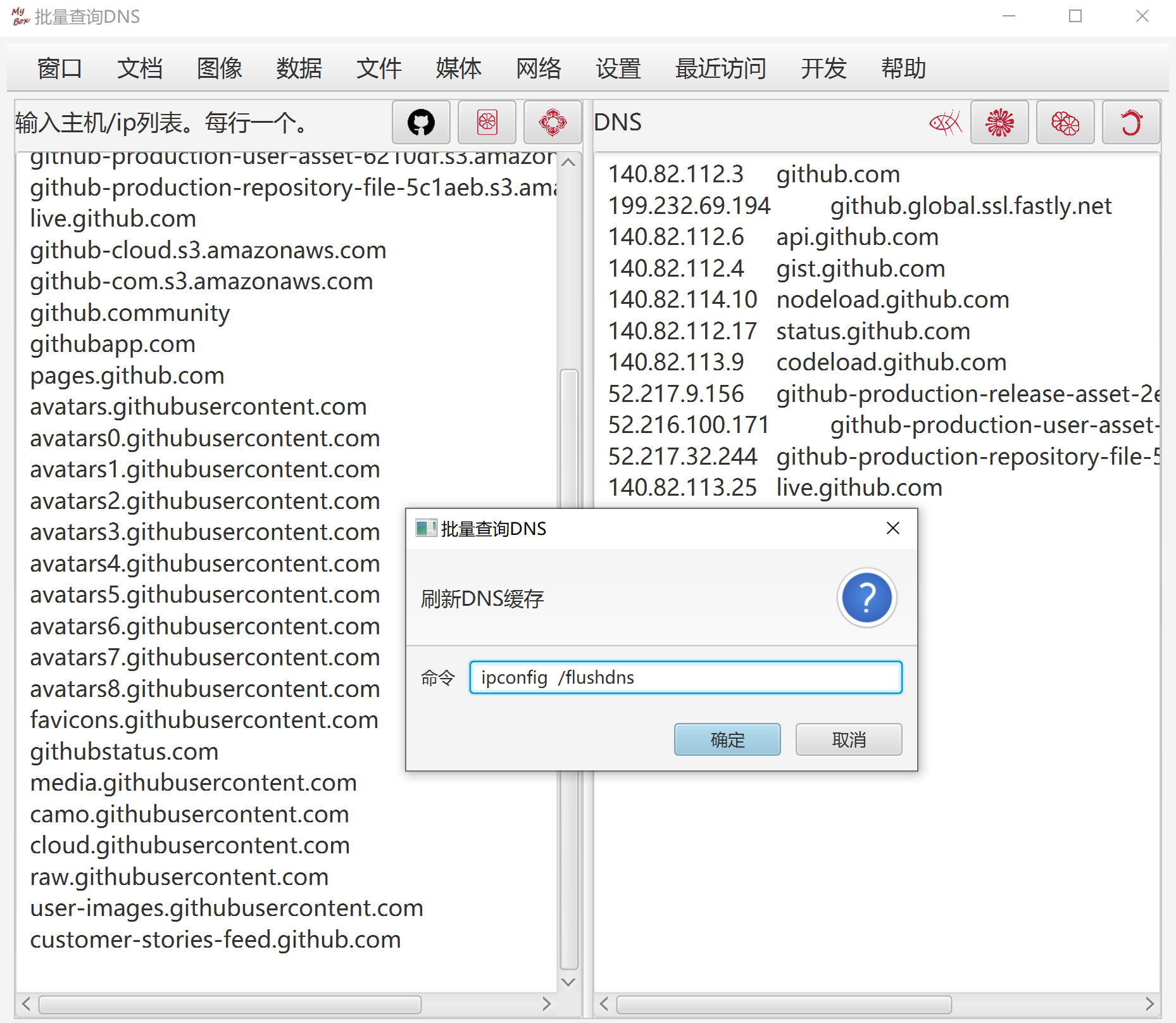Click the customer-stories-feed.github.com line

[216, 939]
